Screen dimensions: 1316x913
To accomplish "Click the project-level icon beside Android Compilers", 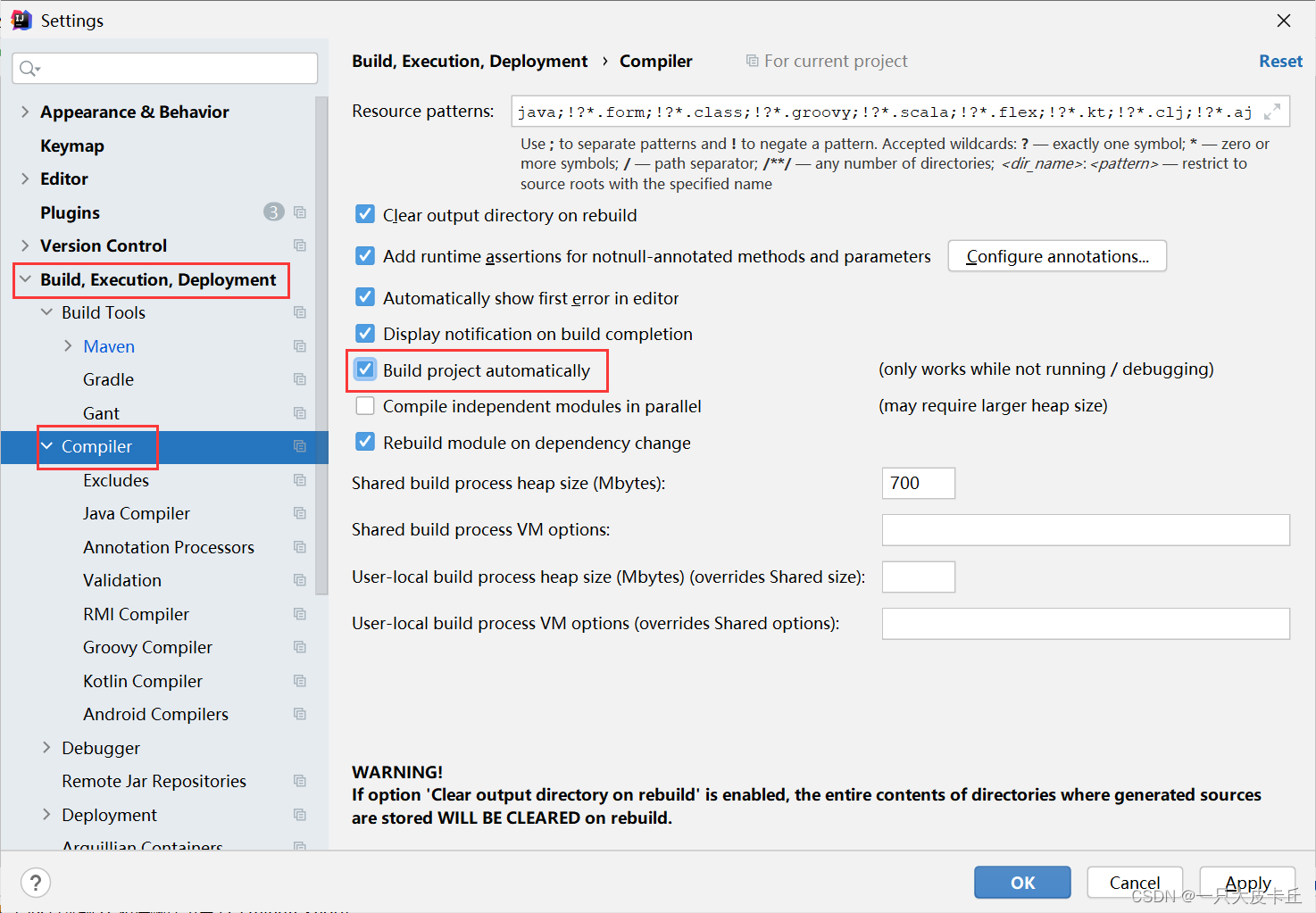I will click(300, 714).
